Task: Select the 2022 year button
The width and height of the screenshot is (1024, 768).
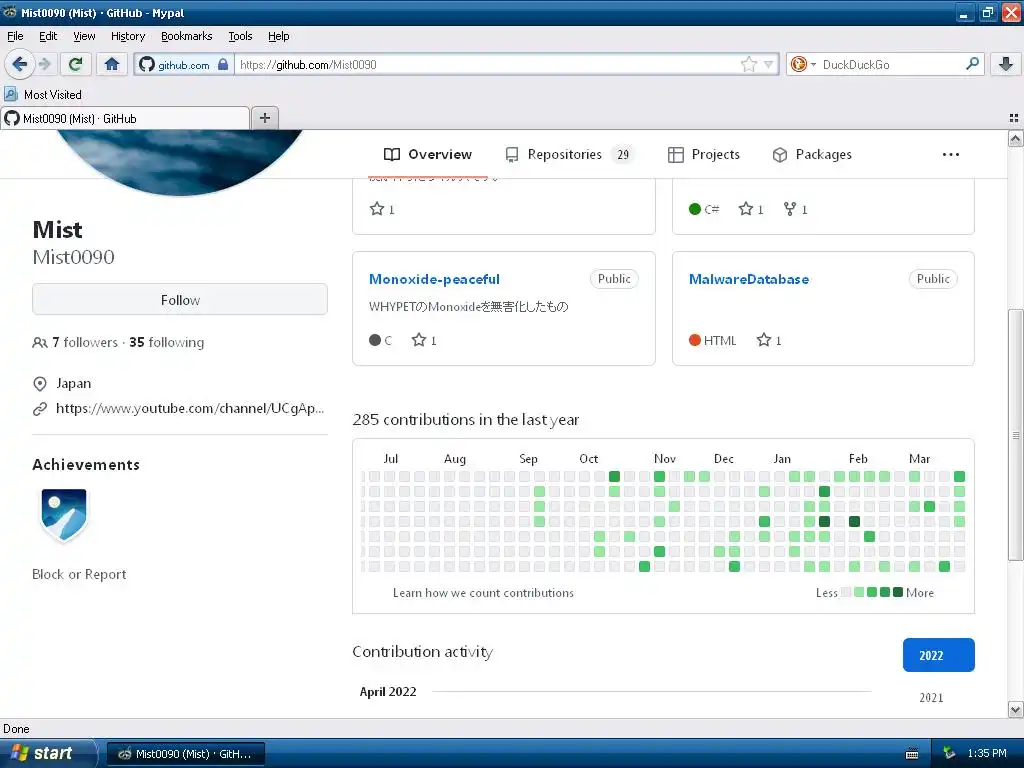Action: (x=938, y=655)
